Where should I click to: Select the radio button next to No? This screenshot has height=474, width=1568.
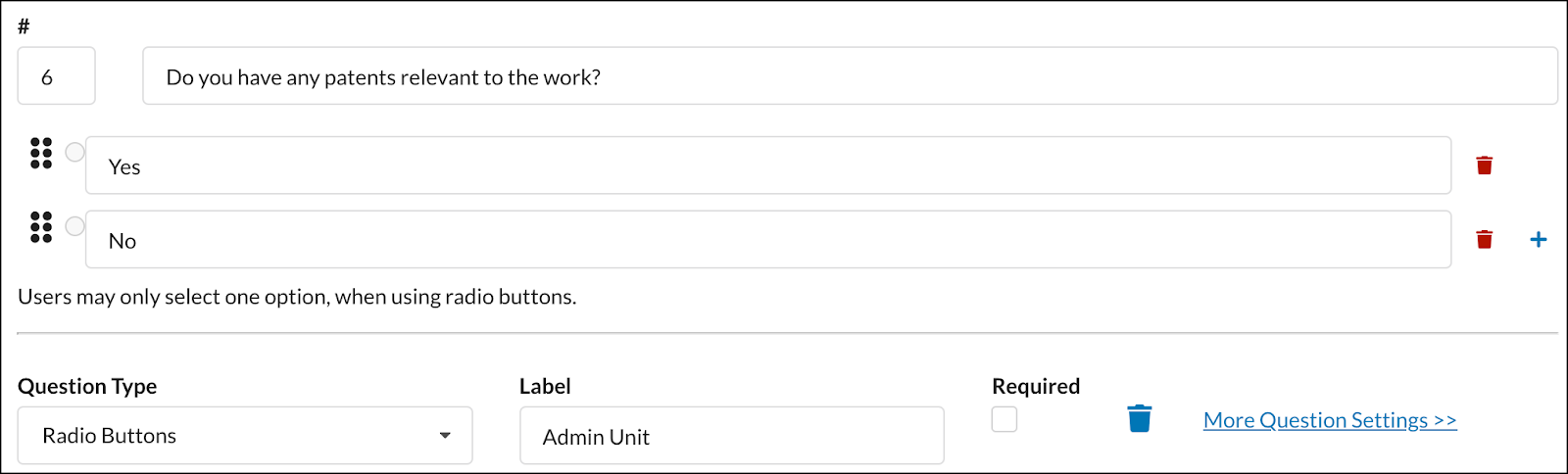74,226
